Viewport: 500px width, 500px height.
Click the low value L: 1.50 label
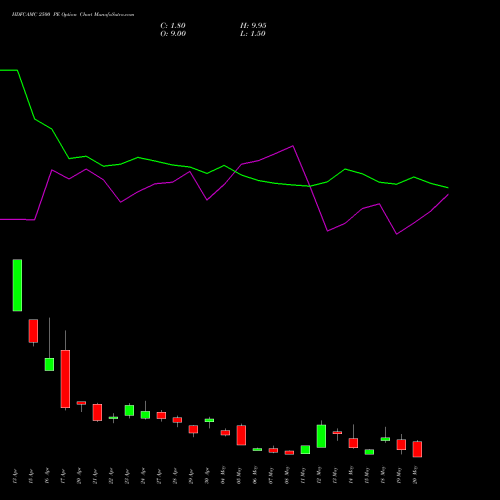point(253,34)
